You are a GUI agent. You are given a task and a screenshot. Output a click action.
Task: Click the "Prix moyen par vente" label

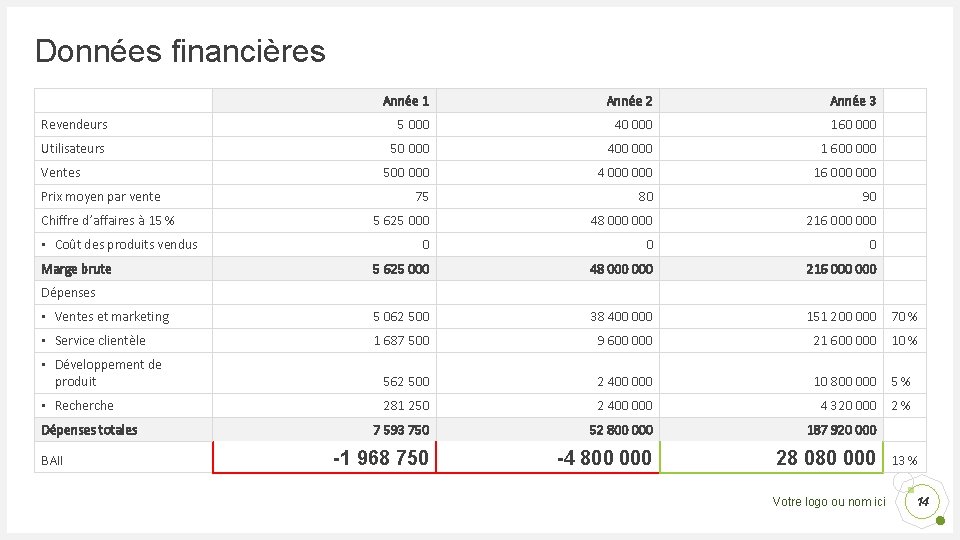[101, 197]
